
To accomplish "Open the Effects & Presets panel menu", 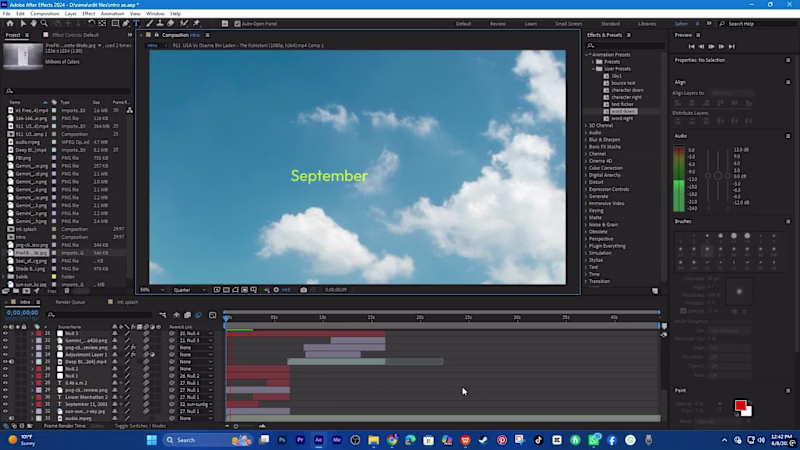I will point(629,35).
